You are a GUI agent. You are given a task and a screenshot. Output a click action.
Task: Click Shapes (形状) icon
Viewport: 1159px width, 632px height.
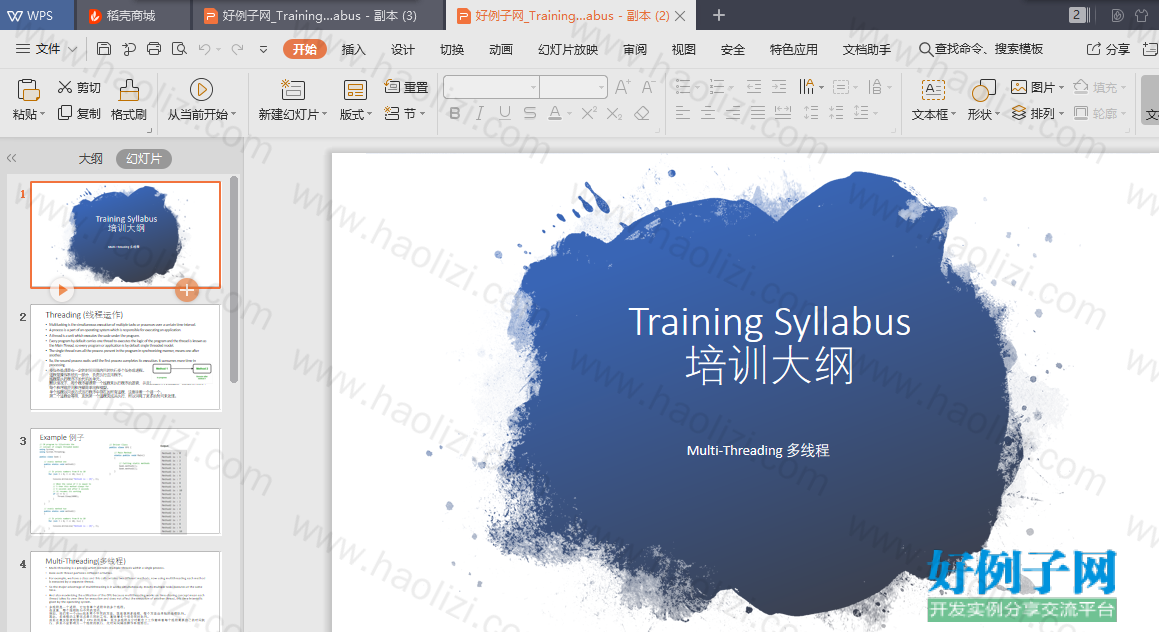pyautogui.click(x=983, y=90)
